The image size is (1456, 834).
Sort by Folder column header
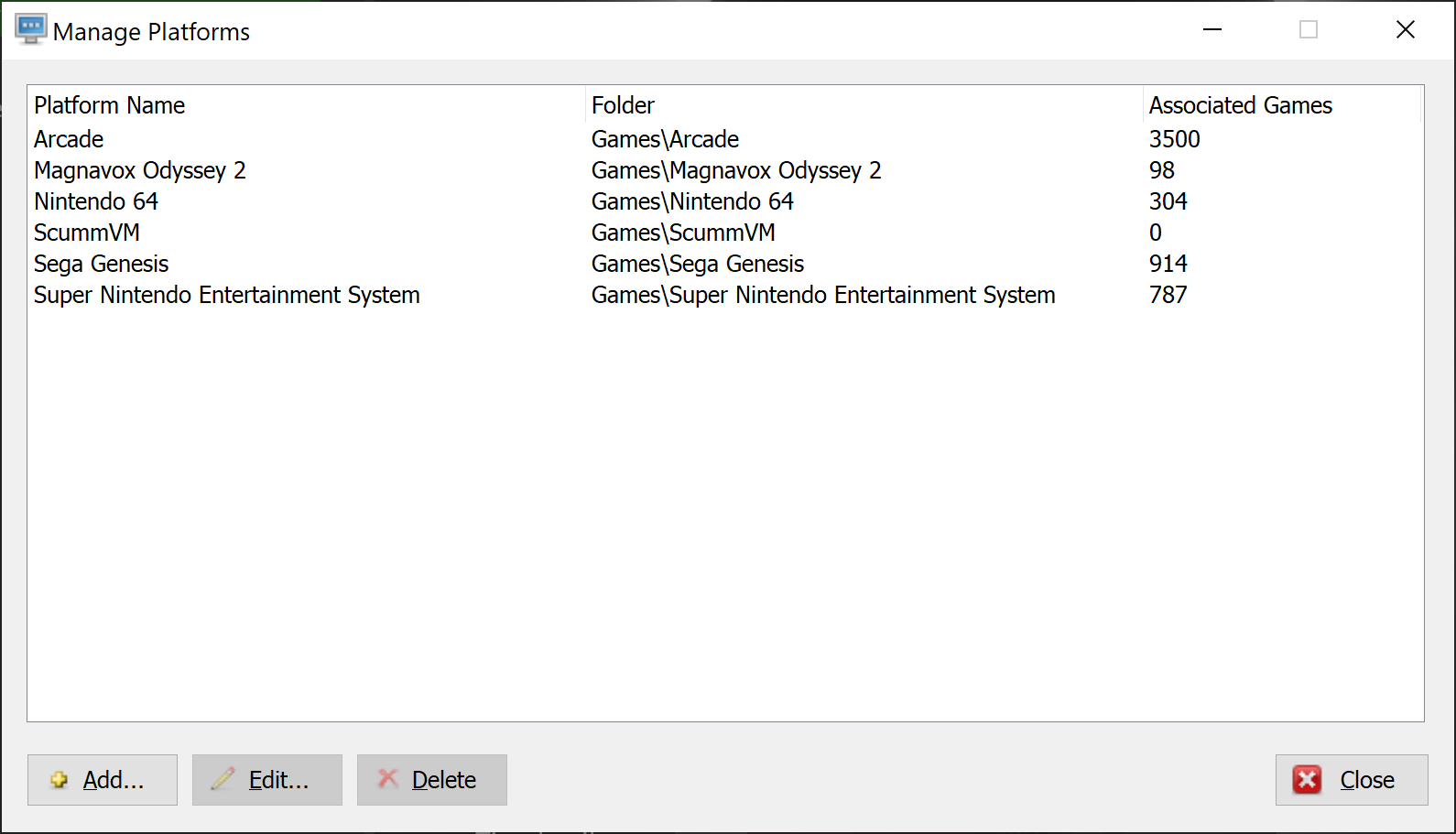864,105
